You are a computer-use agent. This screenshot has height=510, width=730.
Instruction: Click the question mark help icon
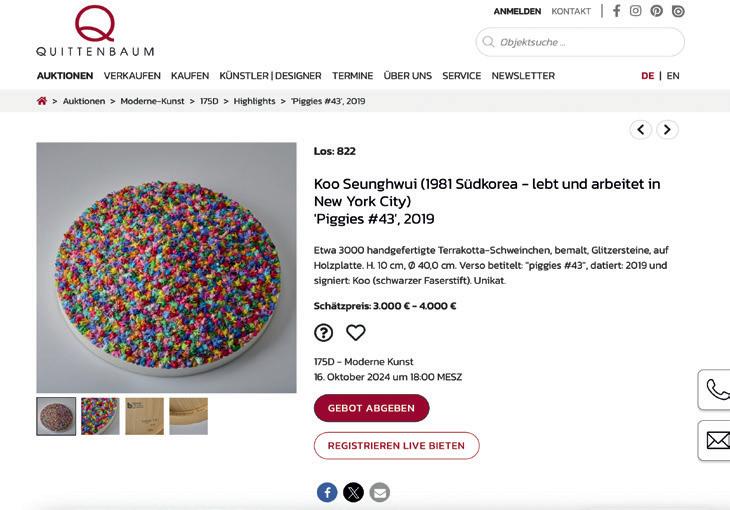324,333
